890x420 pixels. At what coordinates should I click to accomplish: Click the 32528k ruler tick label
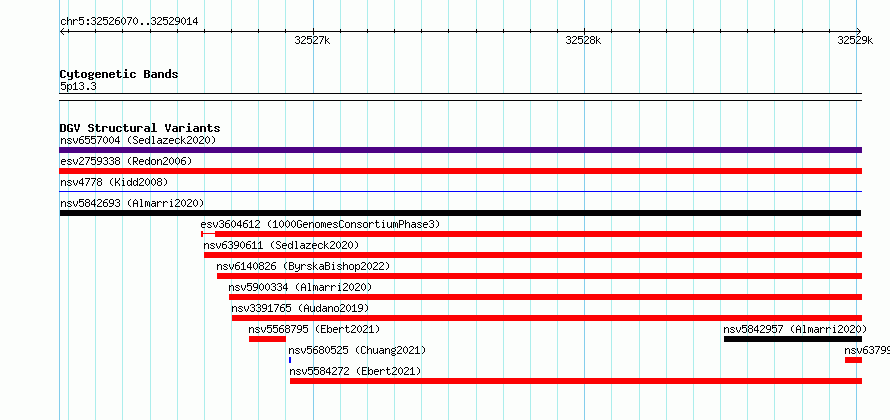coord(583,40)
